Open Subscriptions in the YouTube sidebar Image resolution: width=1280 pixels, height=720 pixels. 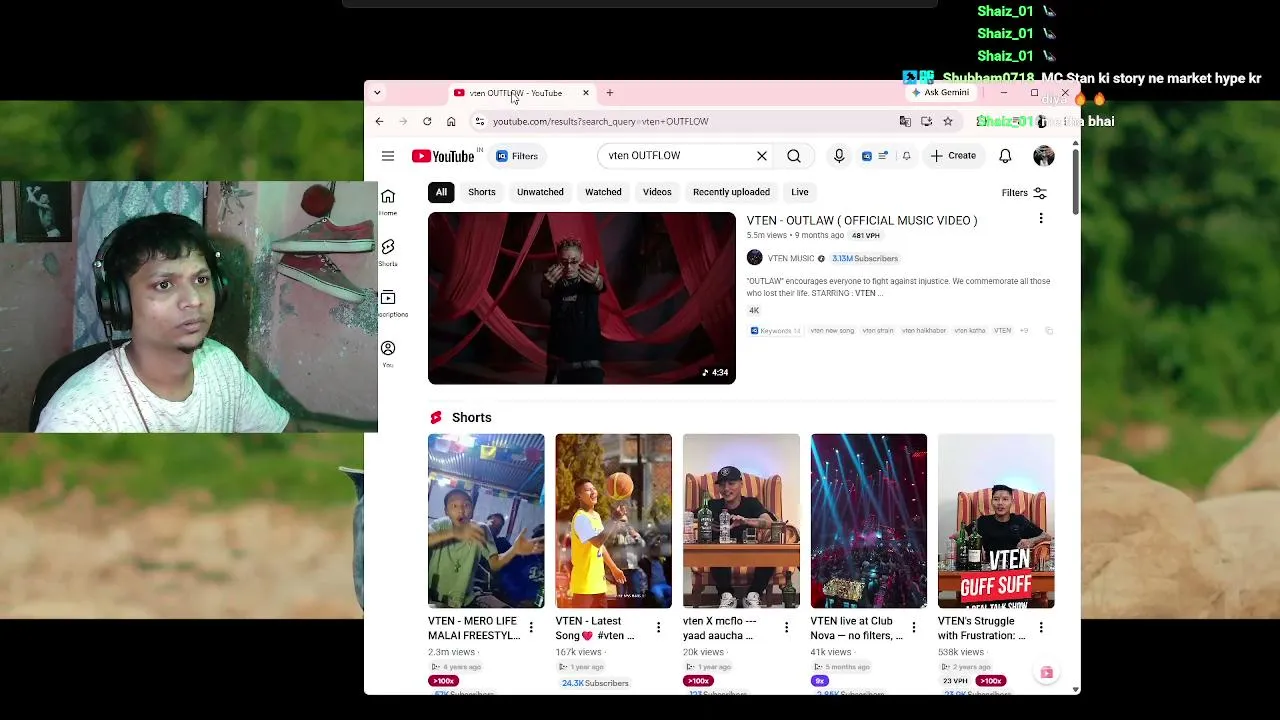389,303
